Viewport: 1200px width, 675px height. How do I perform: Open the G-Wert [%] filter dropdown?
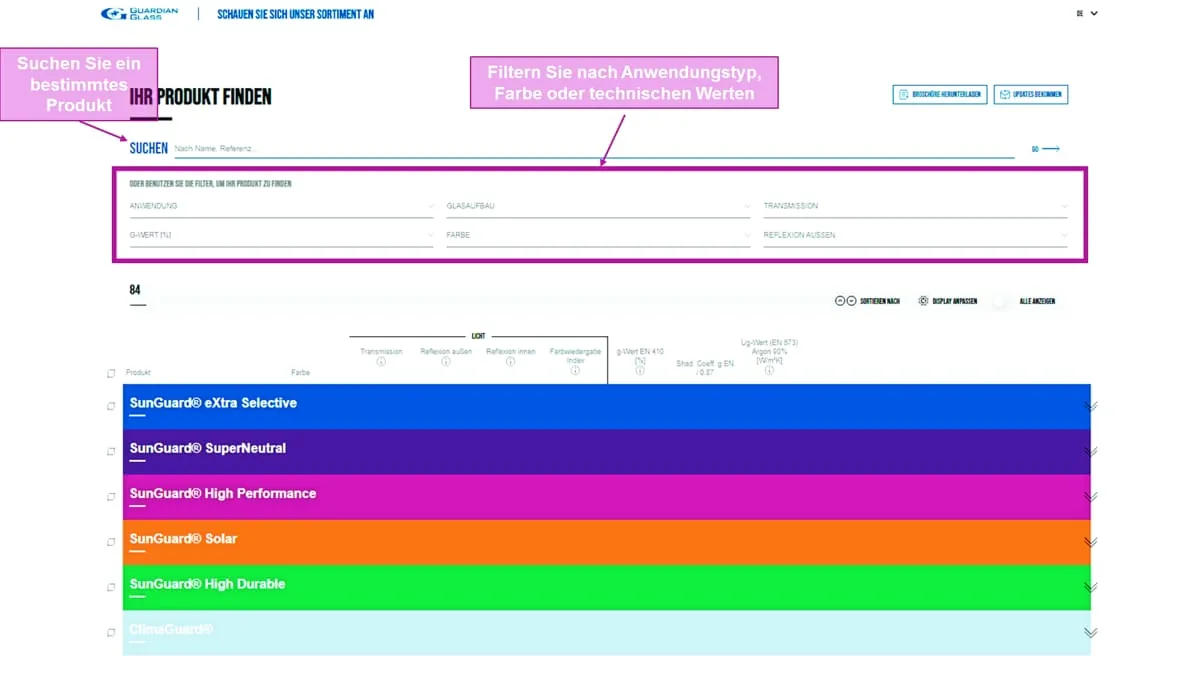coord(282,235)
